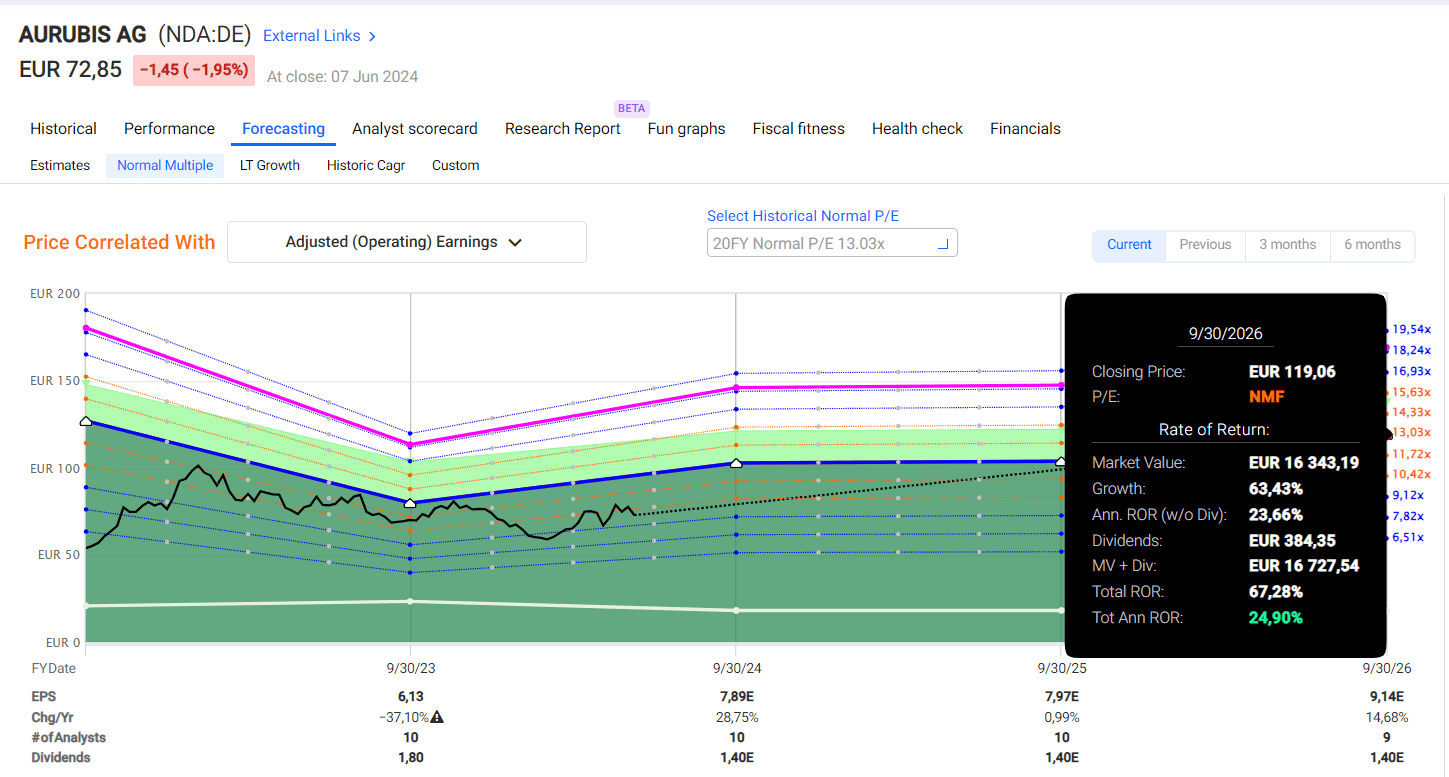Open the Fiscal fitness tab
Viewport: 1449px width, 777px height.
pyautogui.click(x=798, y=129)
